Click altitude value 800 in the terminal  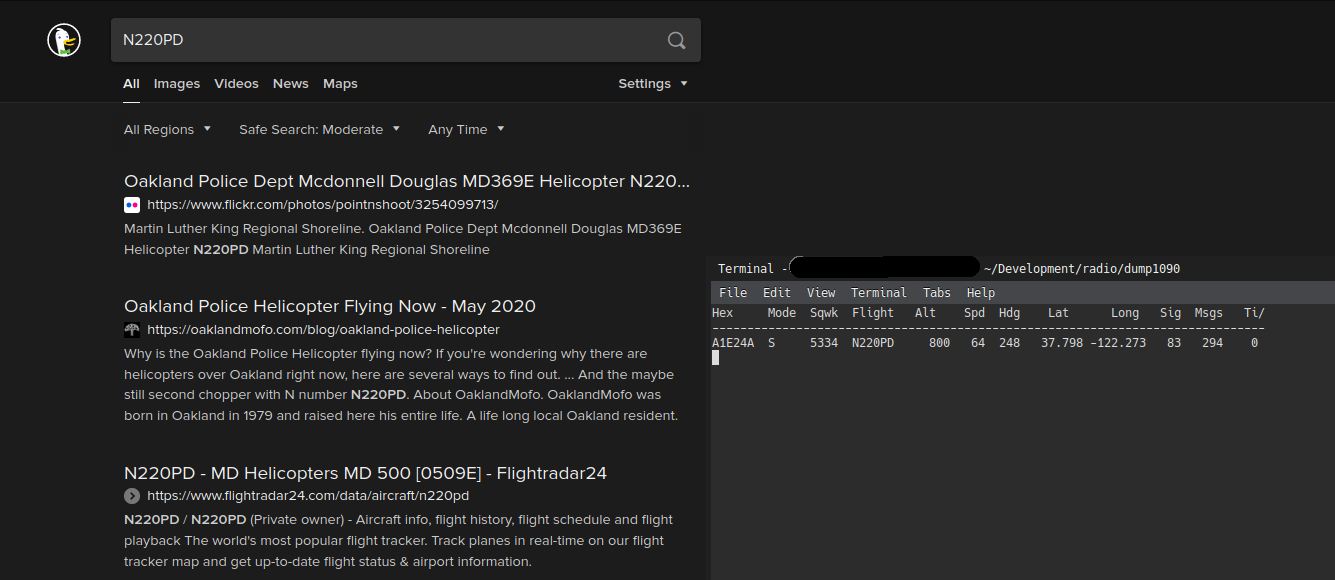click(x=939, y=343)
